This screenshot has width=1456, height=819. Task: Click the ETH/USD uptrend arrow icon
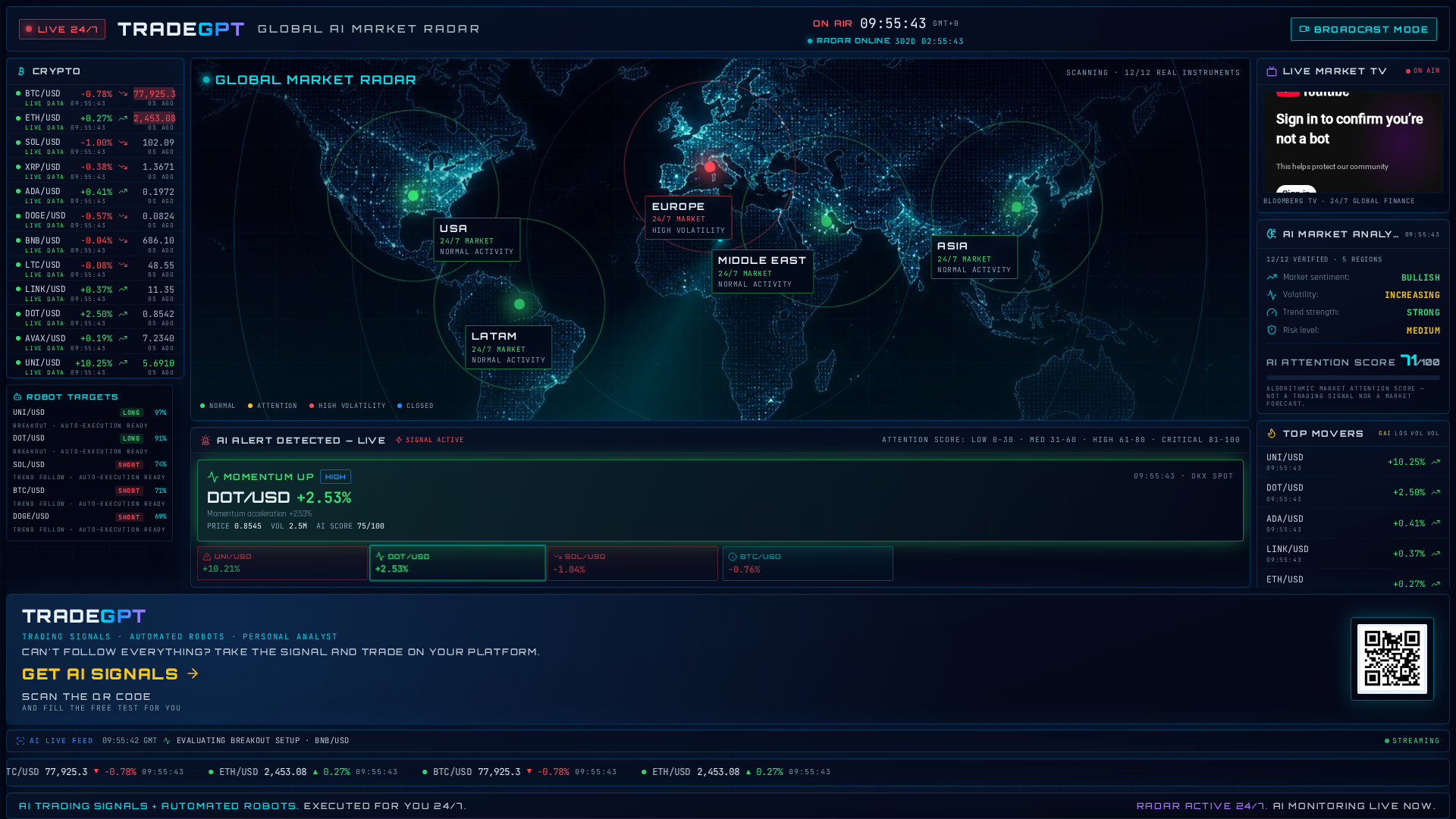tap(123, 118)
